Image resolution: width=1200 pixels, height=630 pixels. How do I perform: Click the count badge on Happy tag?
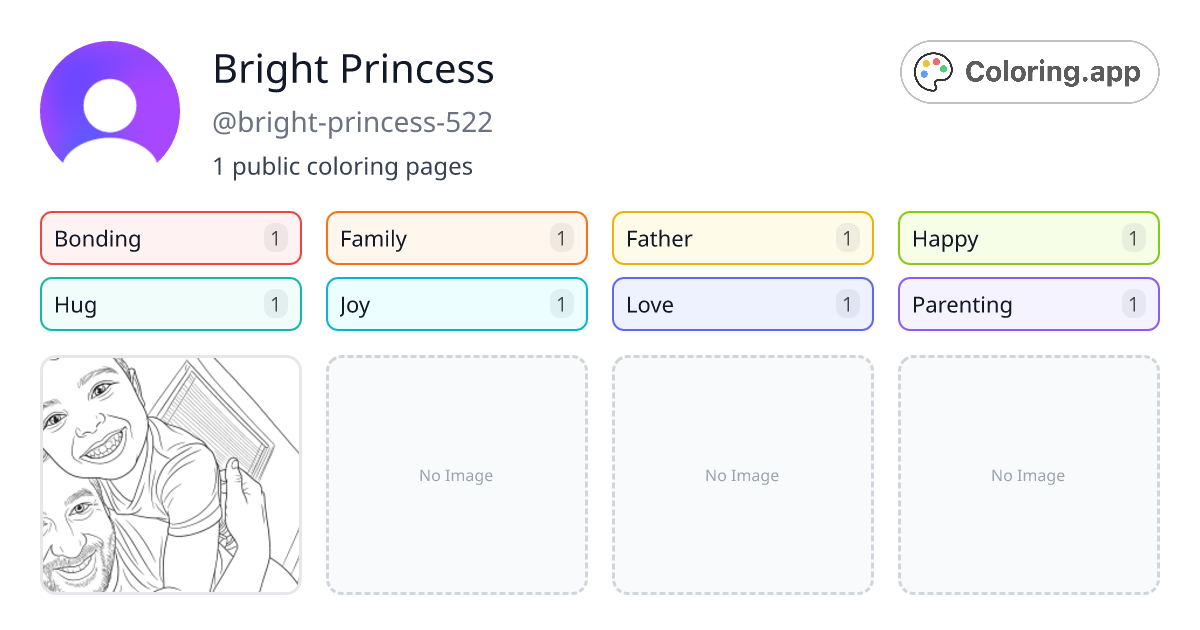click(1133, 238)
